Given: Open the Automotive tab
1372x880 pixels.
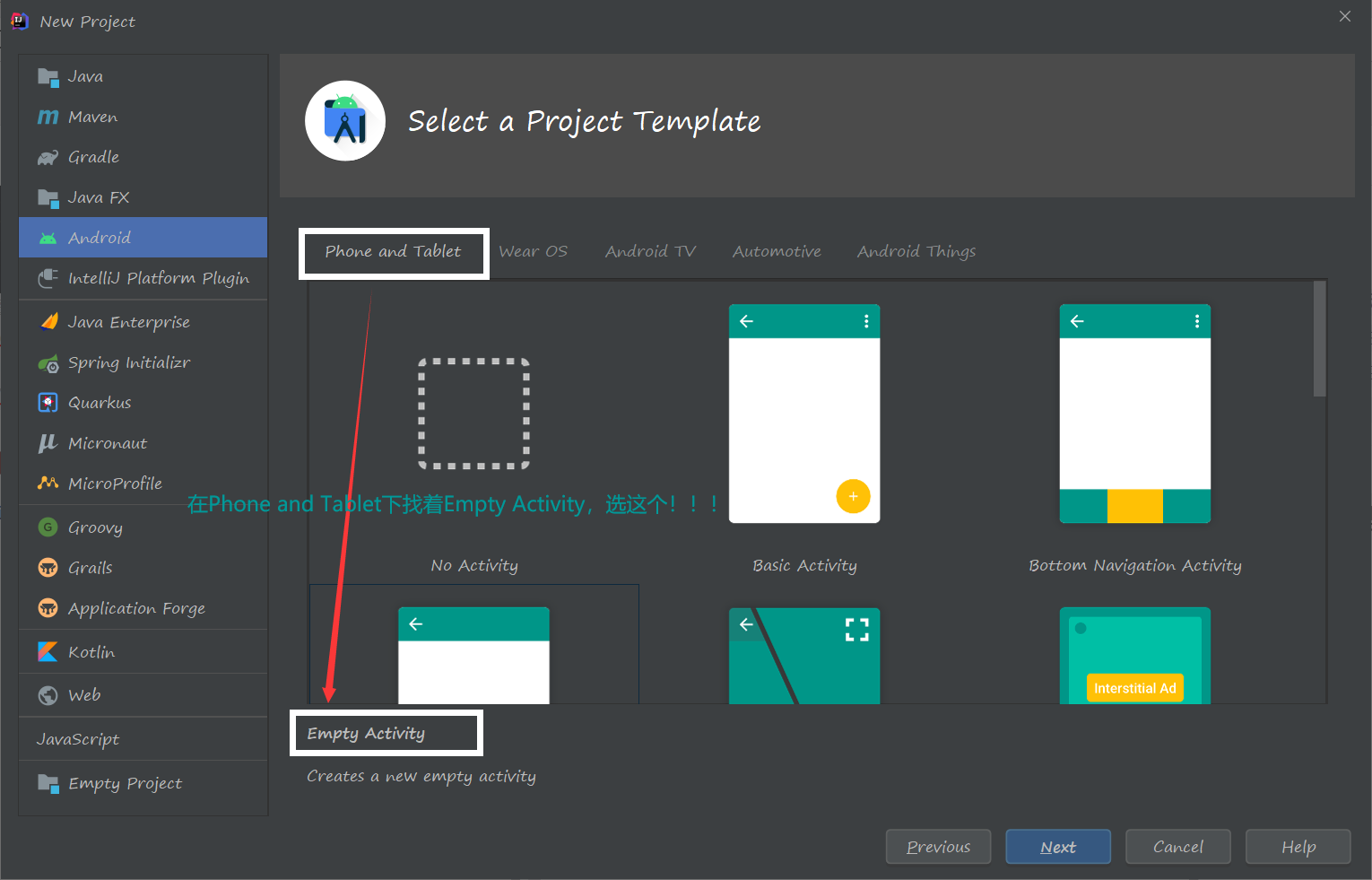Looking at the screenshot, I should tap(777, 252).
